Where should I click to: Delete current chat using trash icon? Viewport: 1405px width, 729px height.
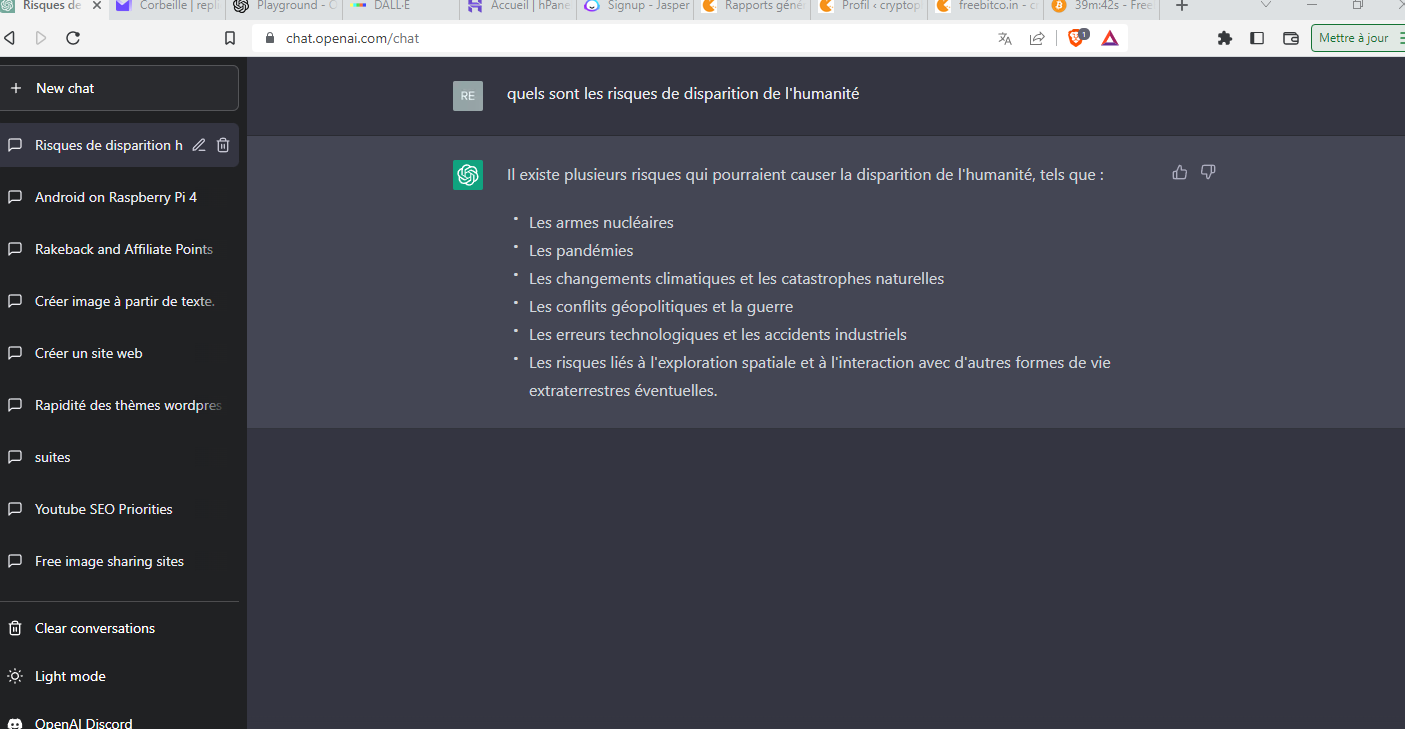[x=223, y=145]
